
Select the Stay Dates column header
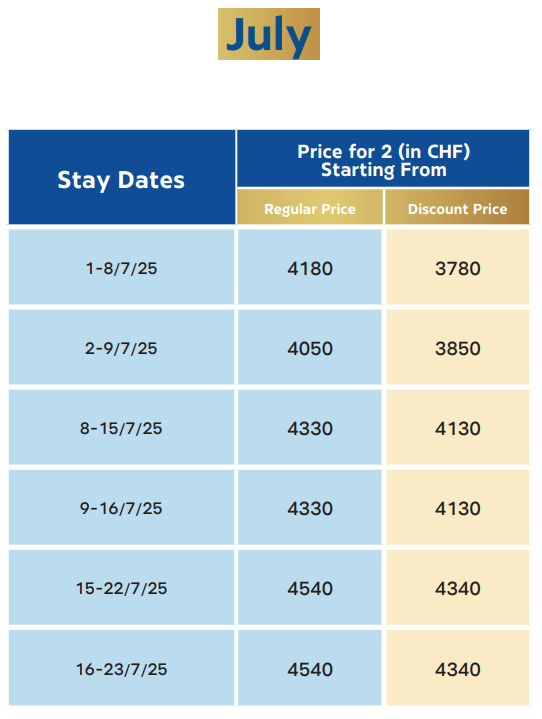(x=122, y=177)
